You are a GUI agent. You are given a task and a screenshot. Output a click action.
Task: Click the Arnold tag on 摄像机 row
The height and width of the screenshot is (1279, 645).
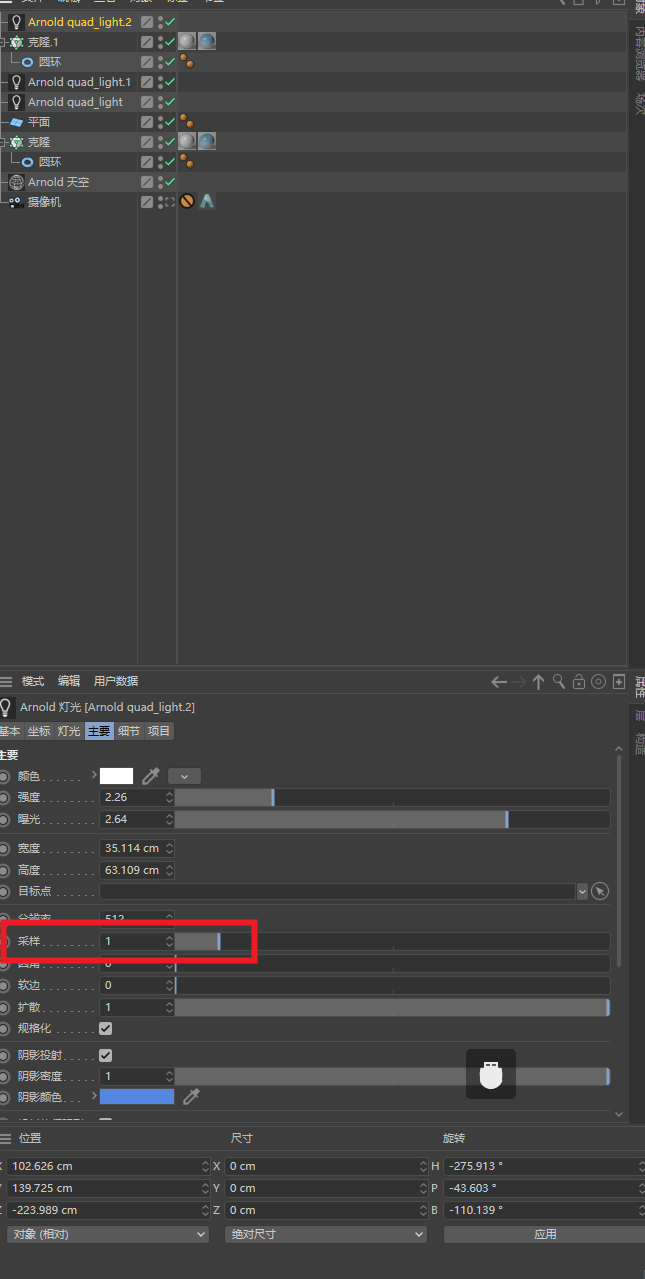[x=207, y=201]
